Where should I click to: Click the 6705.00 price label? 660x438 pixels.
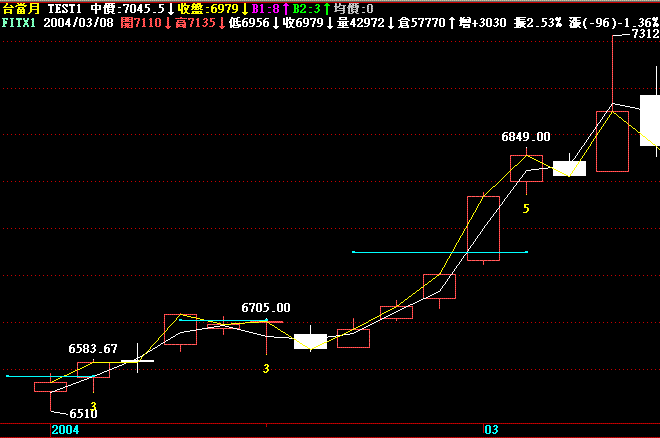(266, 308)
